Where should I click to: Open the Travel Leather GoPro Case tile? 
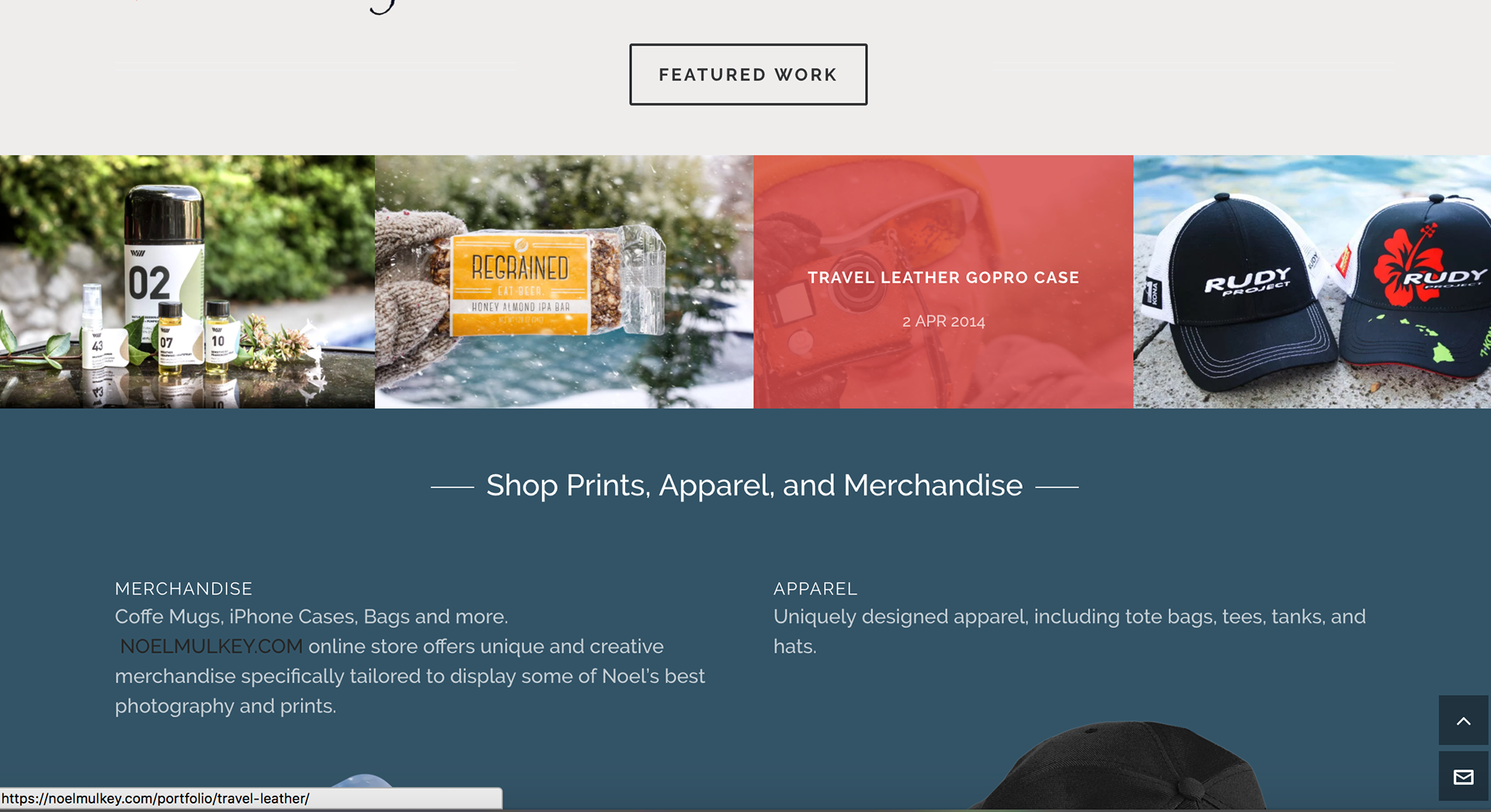click(943, 282)
